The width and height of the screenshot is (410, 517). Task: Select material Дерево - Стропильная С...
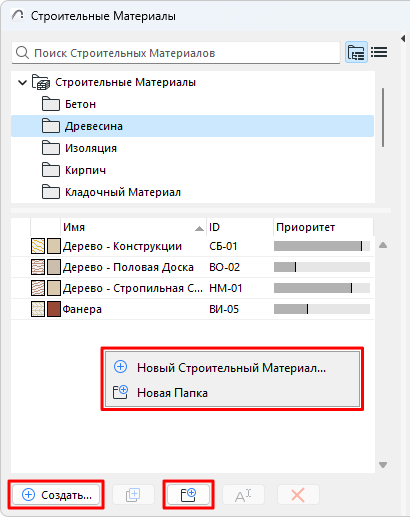(133, 288)
